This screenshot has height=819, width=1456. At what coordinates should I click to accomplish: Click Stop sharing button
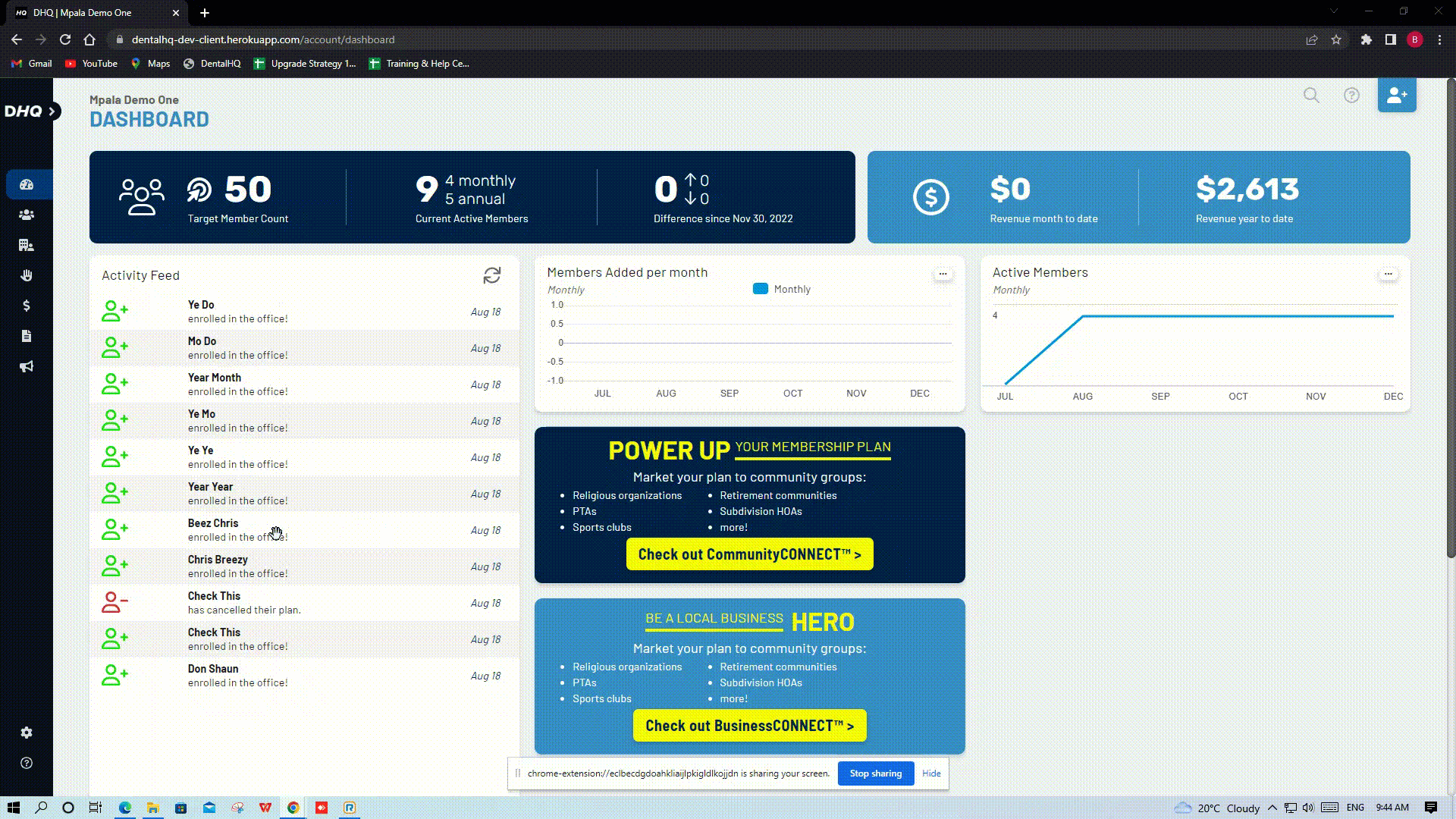tap(875, 773)
